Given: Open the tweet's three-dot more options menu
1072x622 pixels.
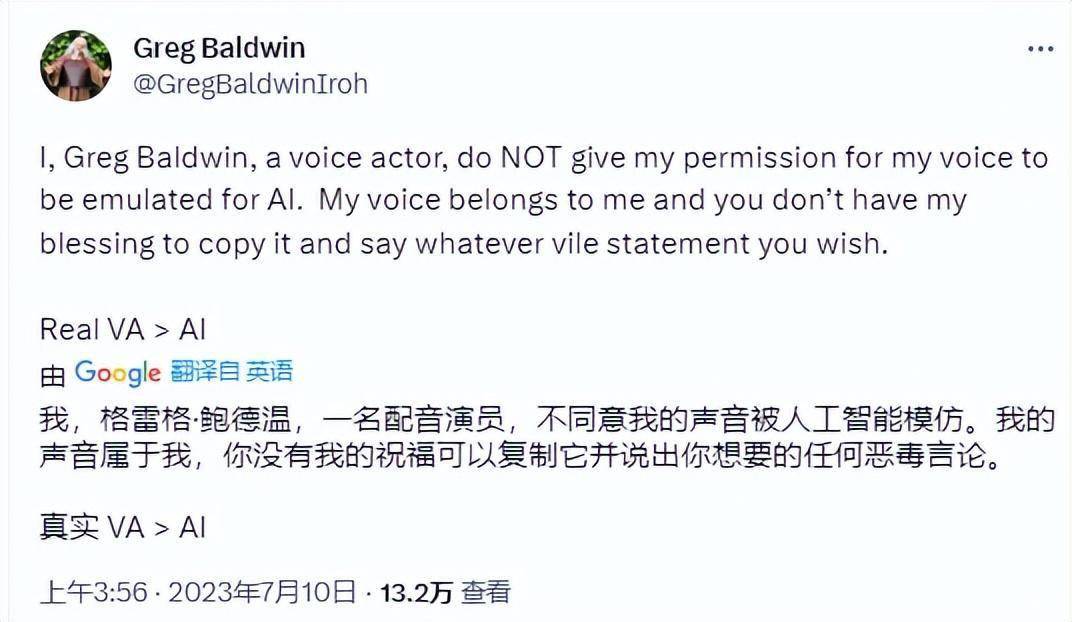Looking at the screenshot, I should click(x=1038, y=50).
